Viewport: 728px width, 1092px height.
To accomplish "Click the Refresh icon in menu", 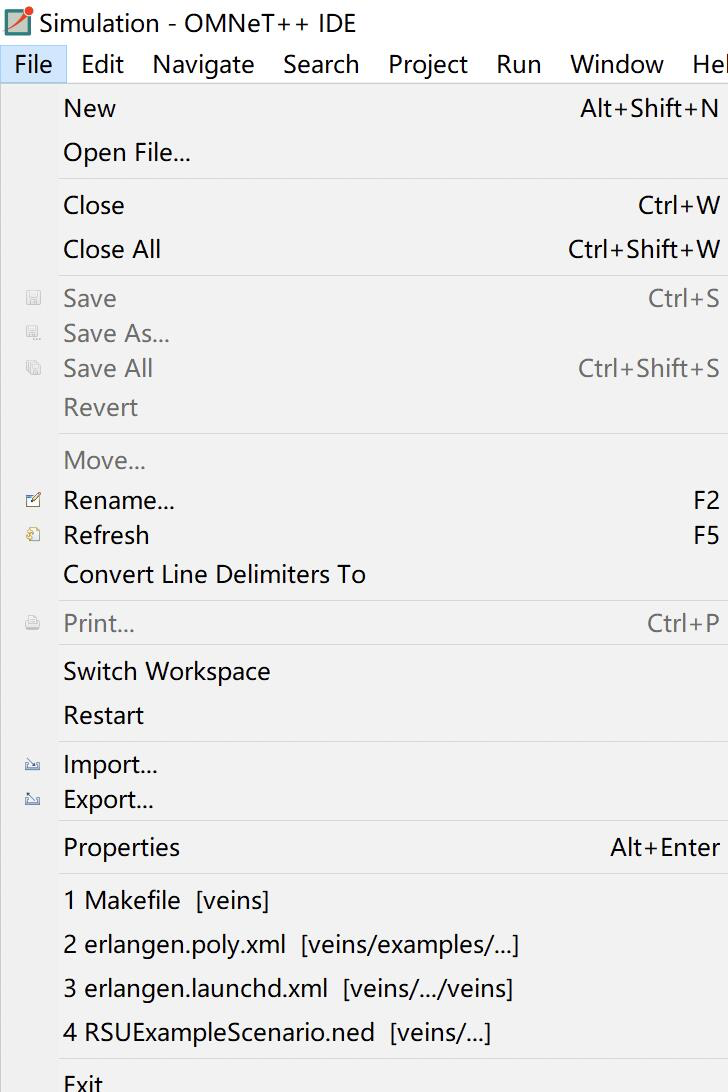I will coord(33,535).
